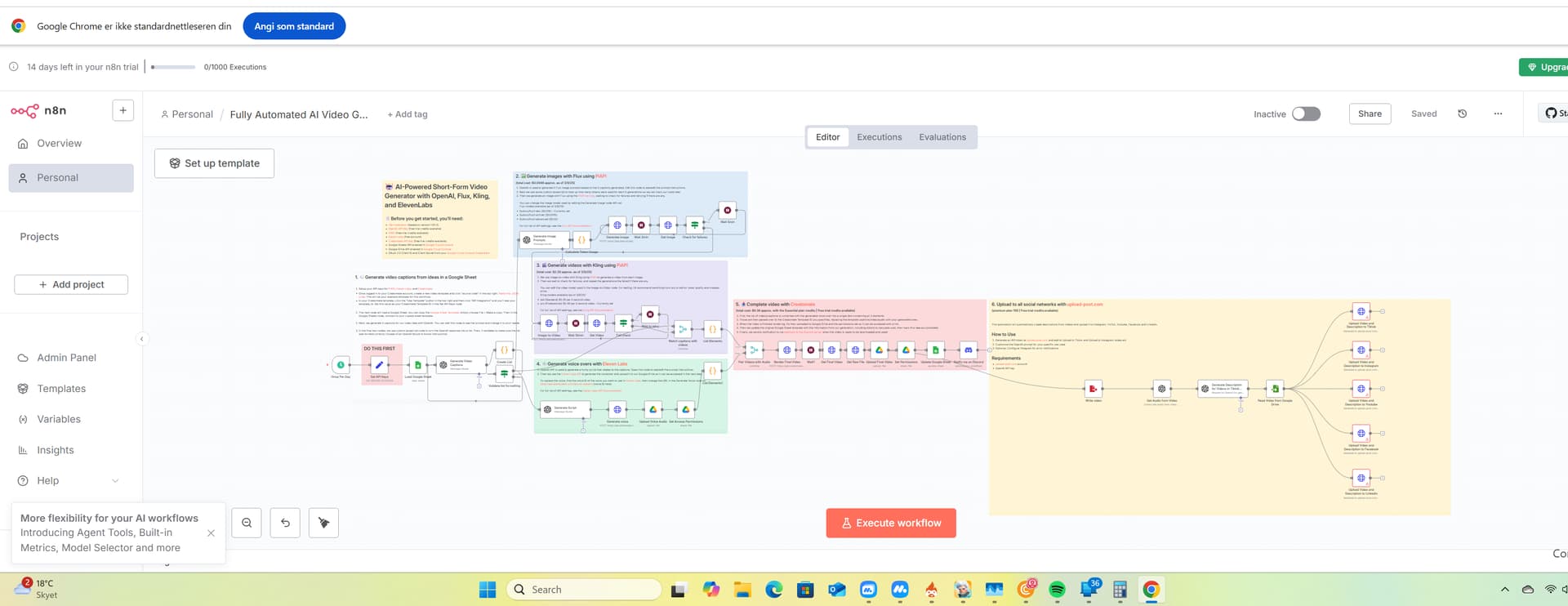Open the workflow history clock icon

coord(1463,114)
